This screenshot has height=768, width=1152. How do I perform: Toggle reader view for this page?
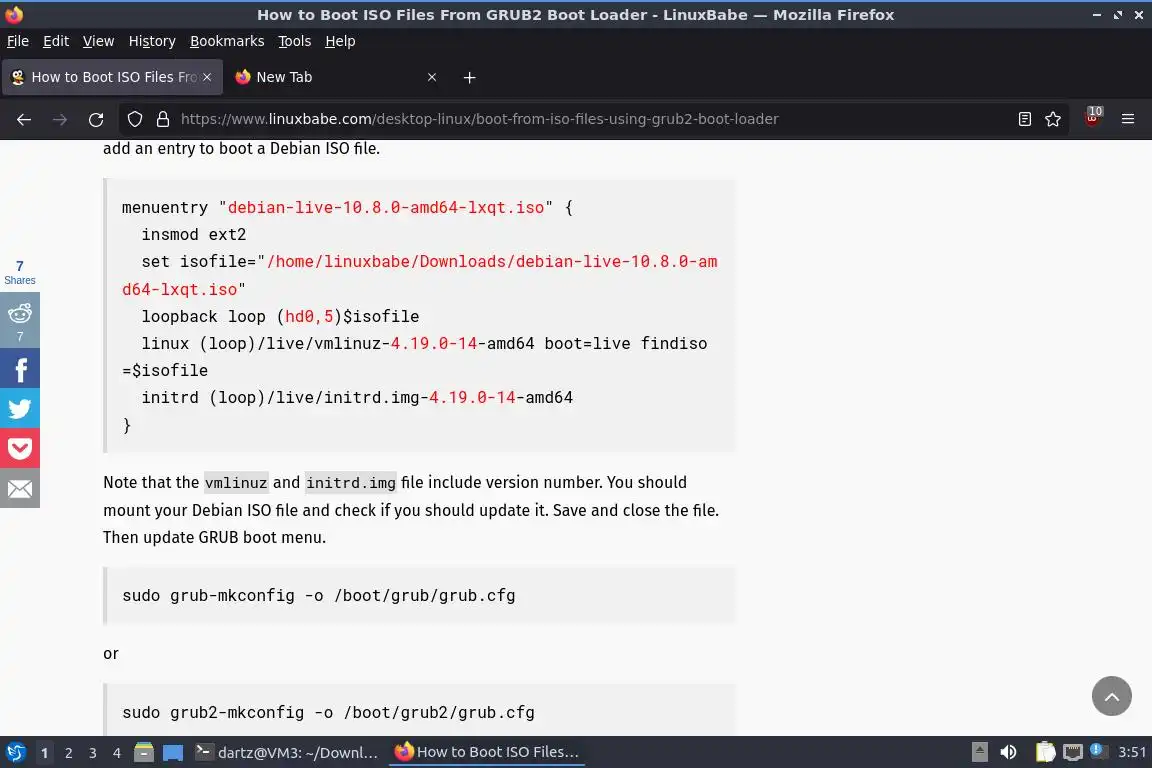1025,119
